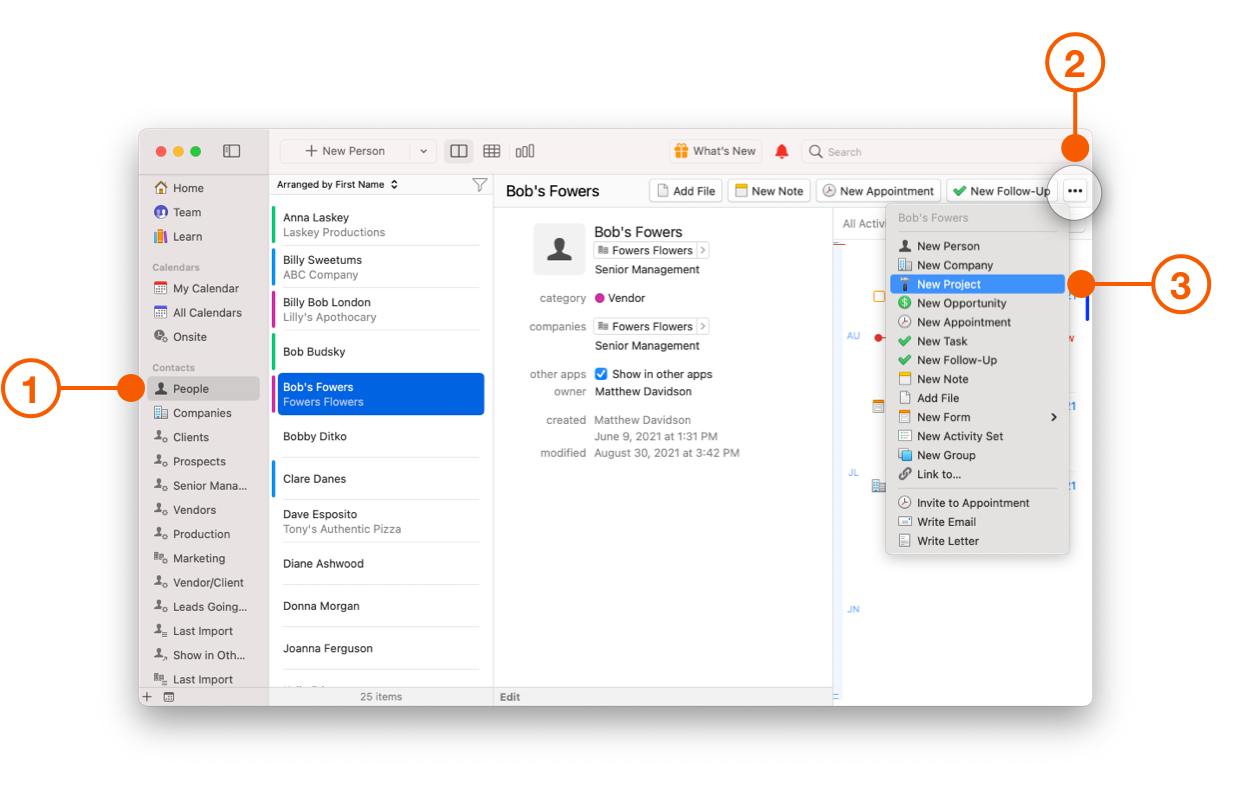
Task: Open the What's New gift button
Action: [x=715, y=151]
